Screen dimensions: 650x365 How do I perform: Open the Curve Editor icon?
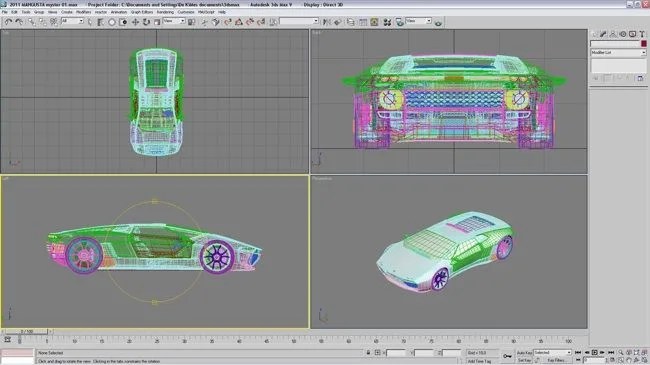363,22
